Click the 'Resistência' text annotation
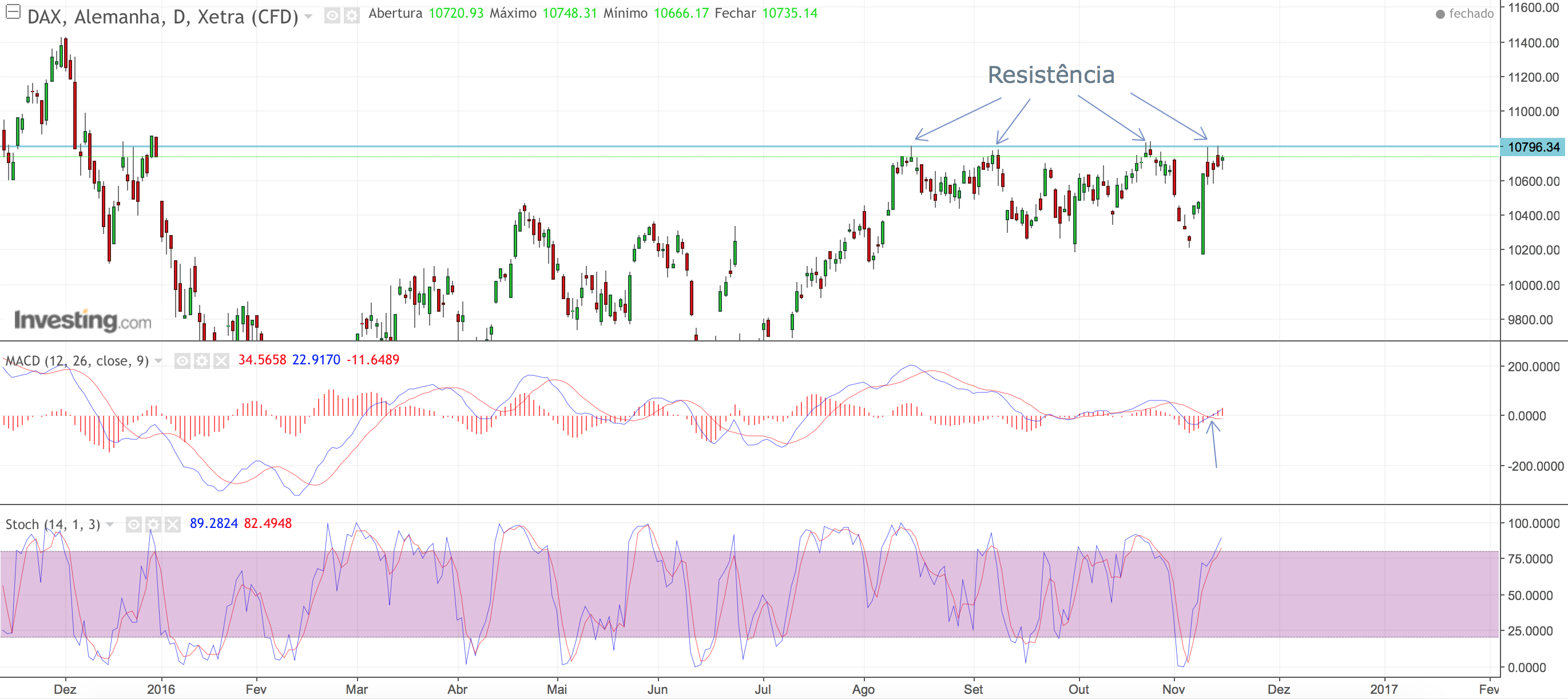This screenshot has height=699, width=1568. point(1051,75)
